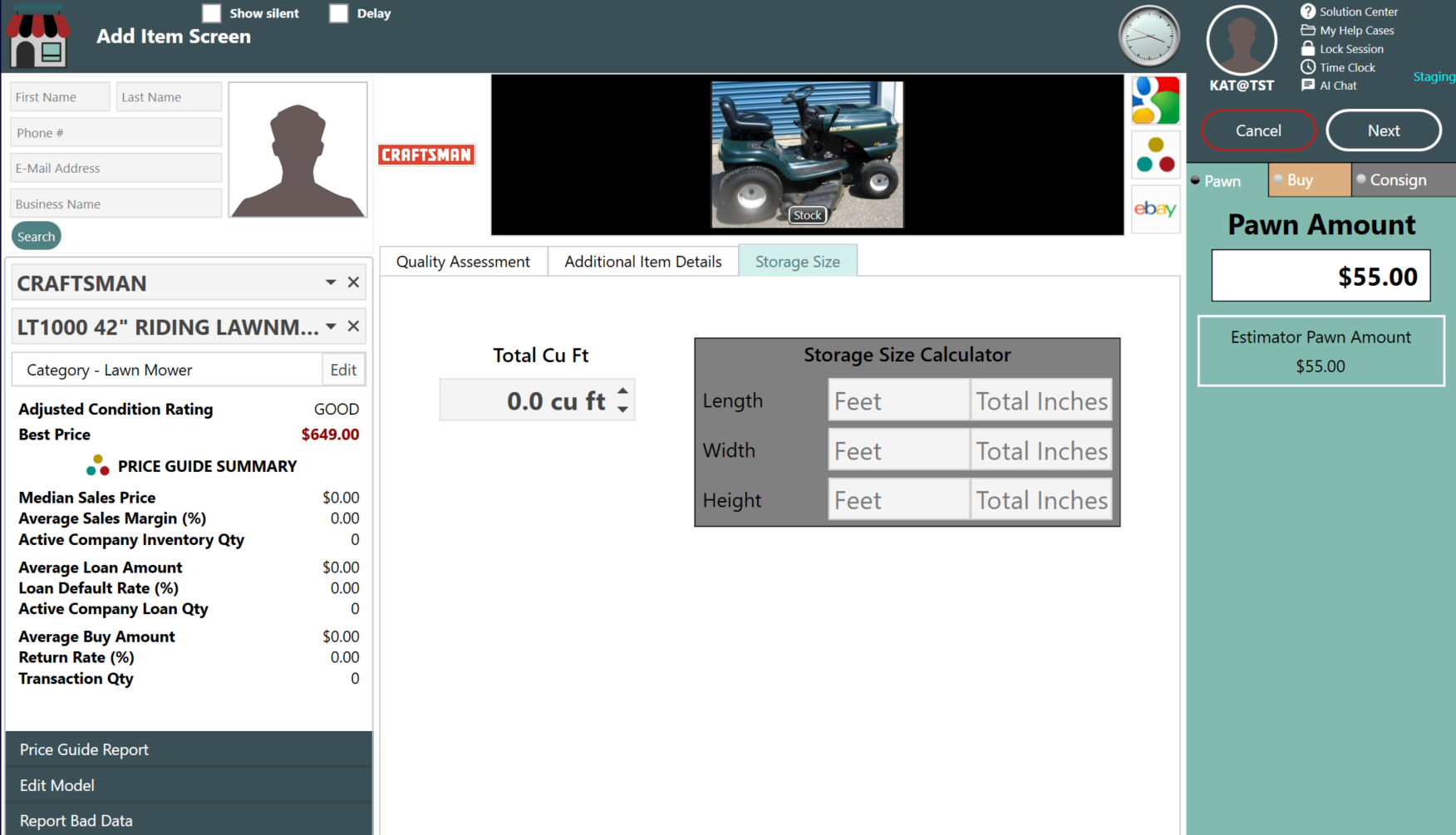Expand the LT1000 model dropdown

pos(331,327)
